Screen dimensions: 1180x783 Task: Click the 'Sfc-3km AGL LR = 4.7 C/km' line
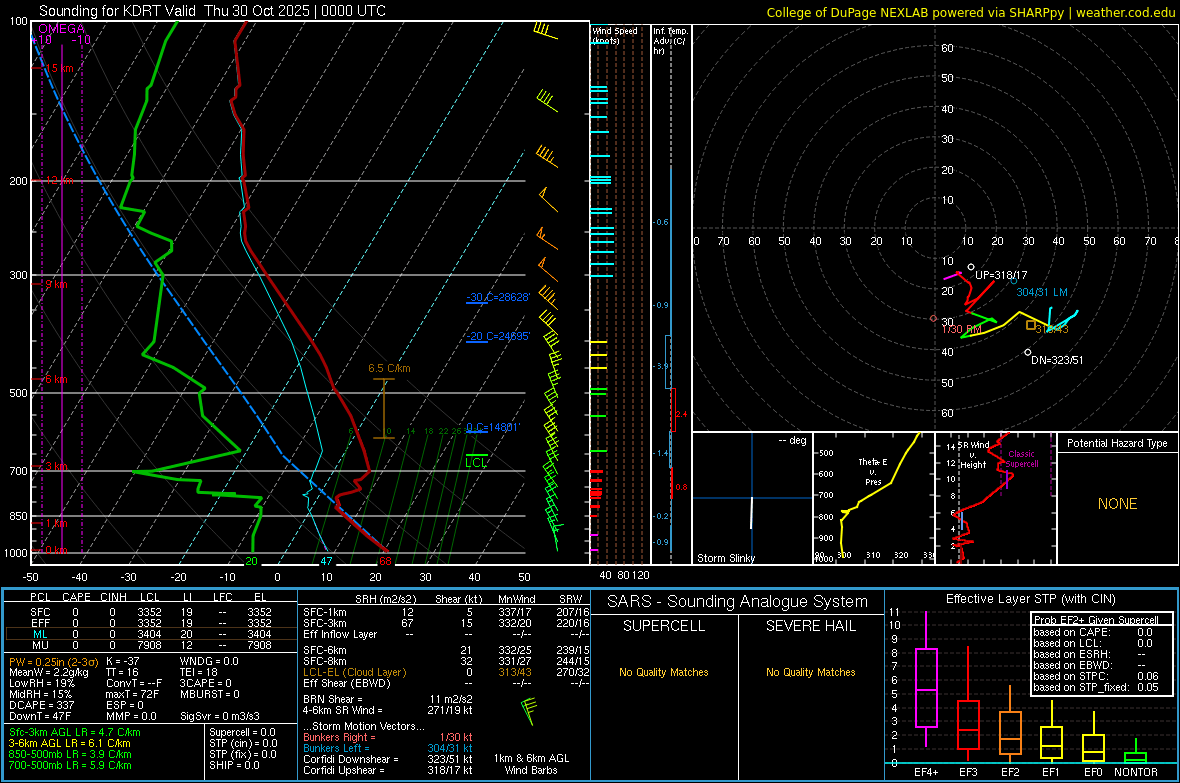75,733
